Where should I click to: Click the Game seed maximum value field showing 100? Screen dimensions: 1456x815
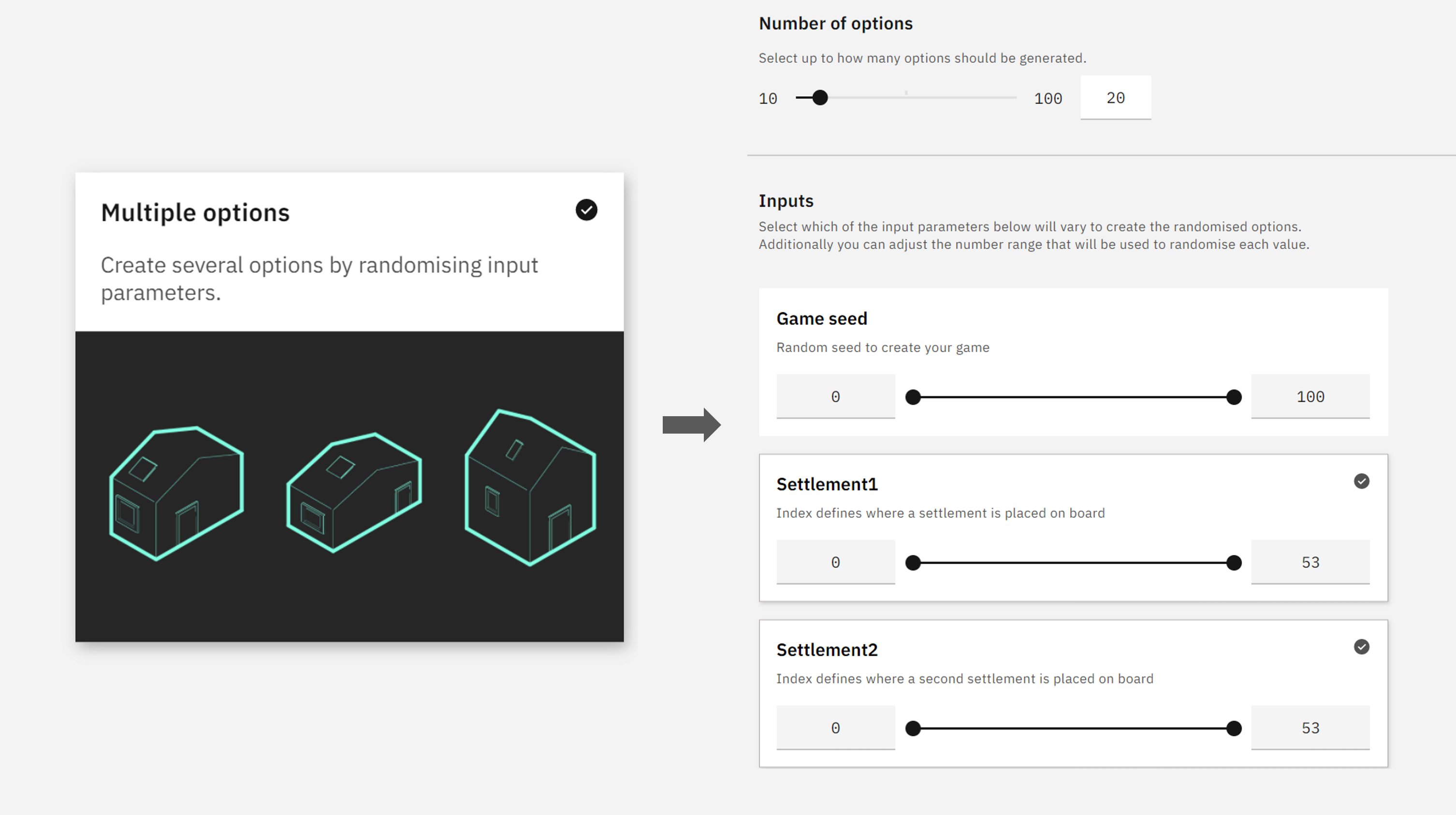[1310, 397]
